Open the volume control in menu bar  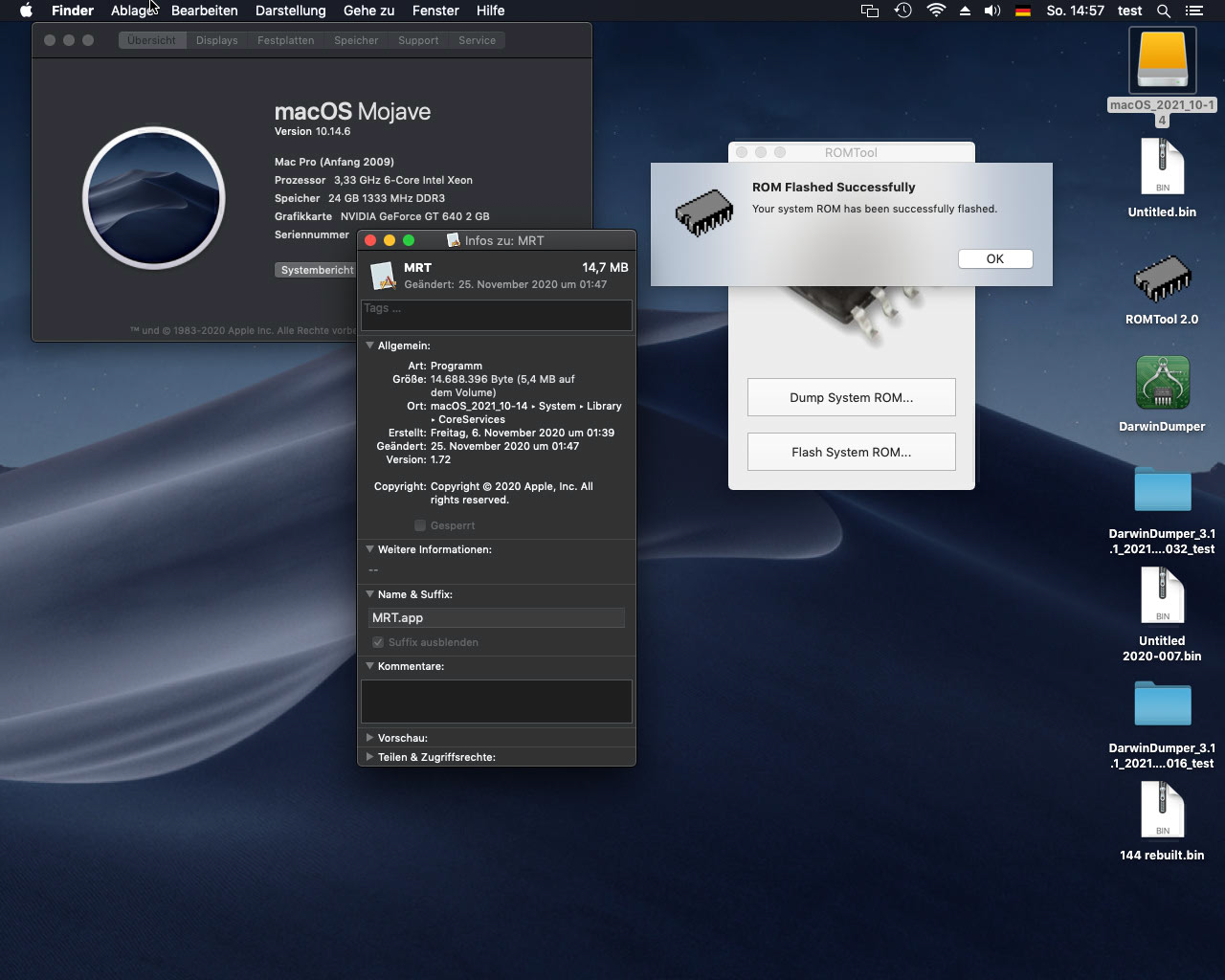point(992,11)
